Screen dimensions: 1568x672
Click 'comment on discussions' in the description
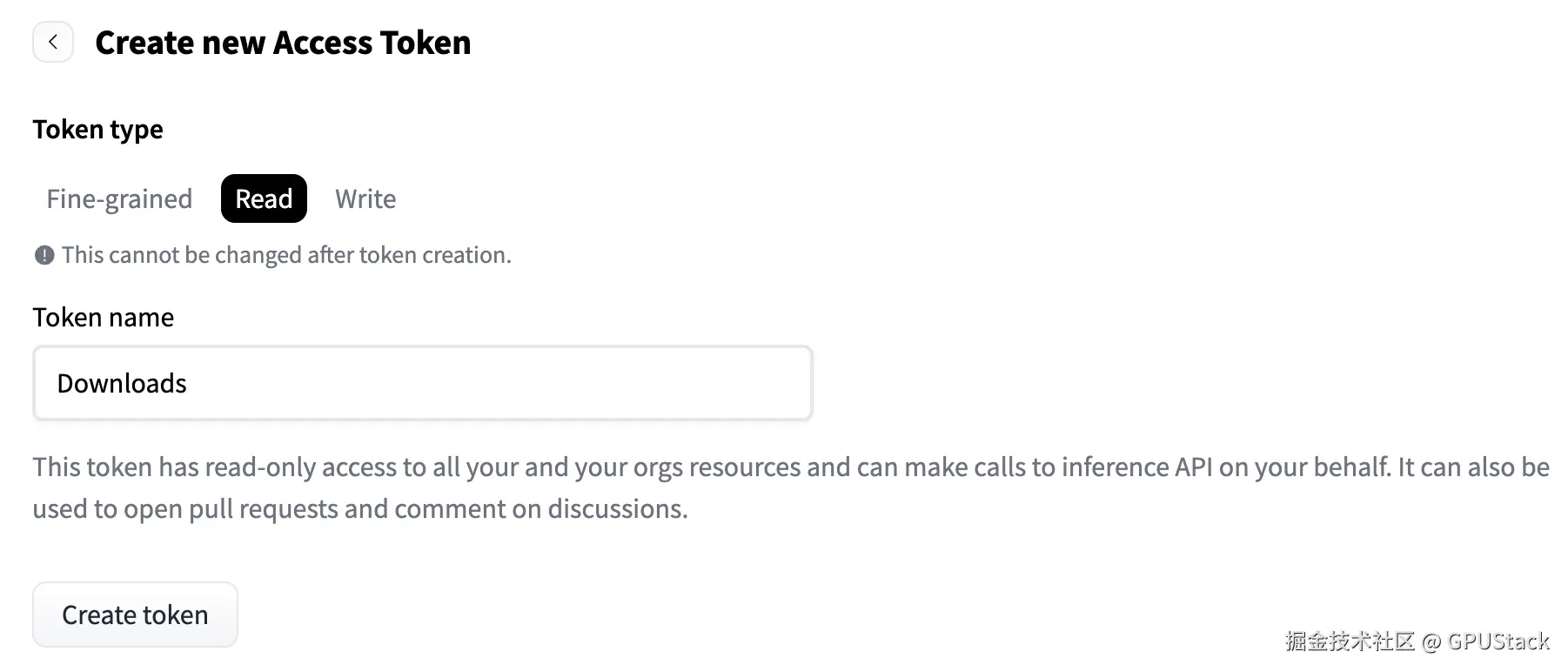pos(539,509)
